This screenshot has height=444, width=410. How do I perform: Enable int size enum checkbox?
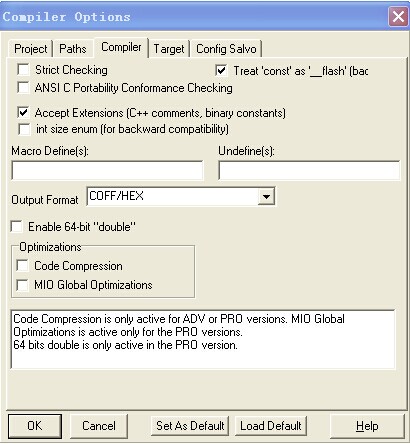coord(24,129)
